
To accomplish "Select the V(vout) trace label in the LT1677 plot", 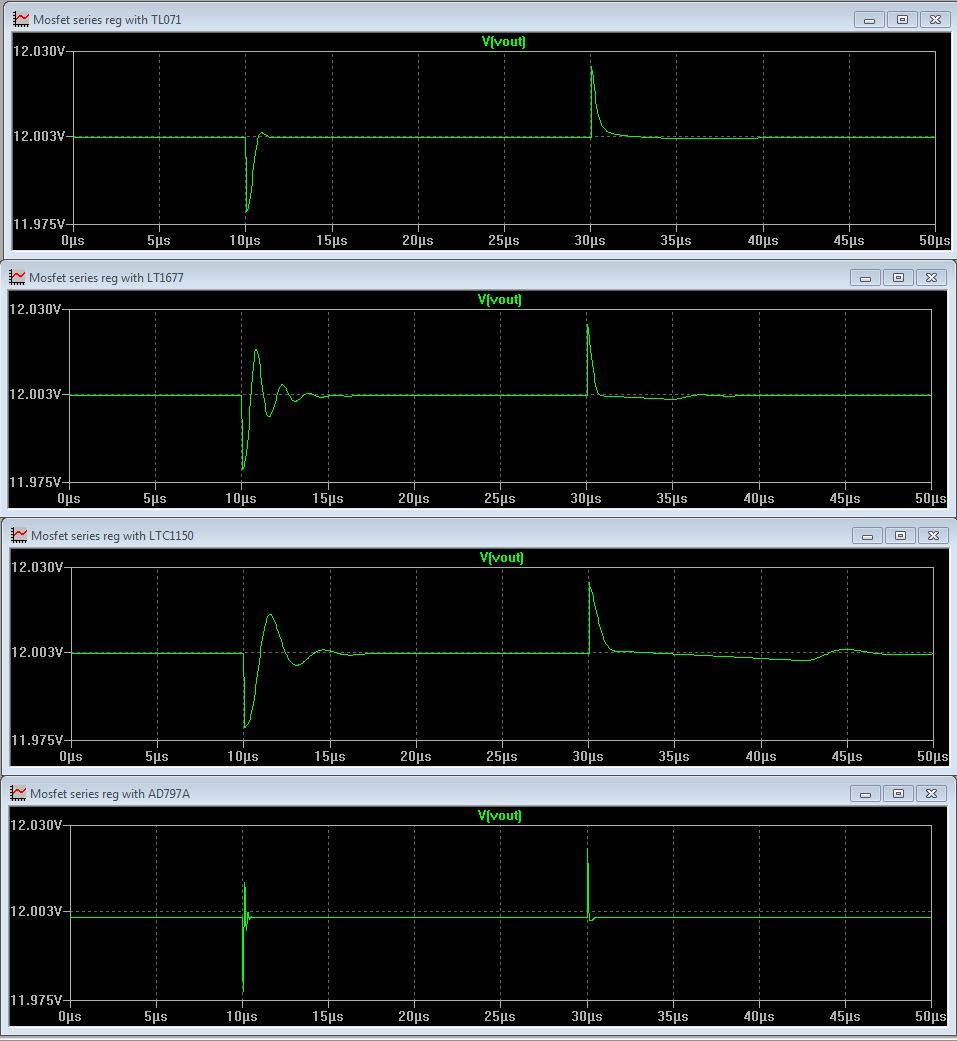I will (x=499, y=299).
